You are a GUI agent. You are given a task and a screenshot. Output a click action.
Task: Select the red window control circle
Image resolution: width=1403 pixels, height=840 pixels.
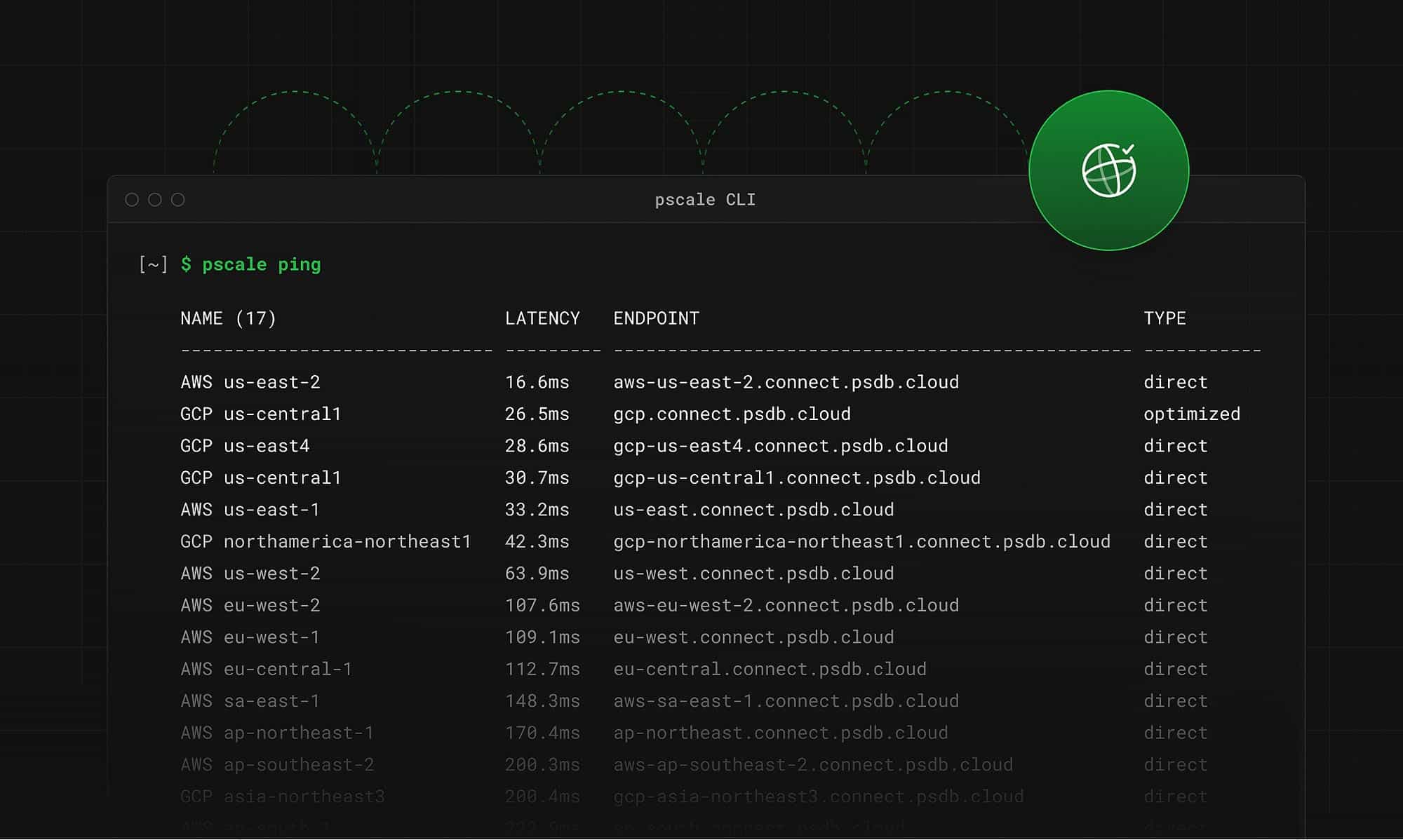tap(132, 199)
